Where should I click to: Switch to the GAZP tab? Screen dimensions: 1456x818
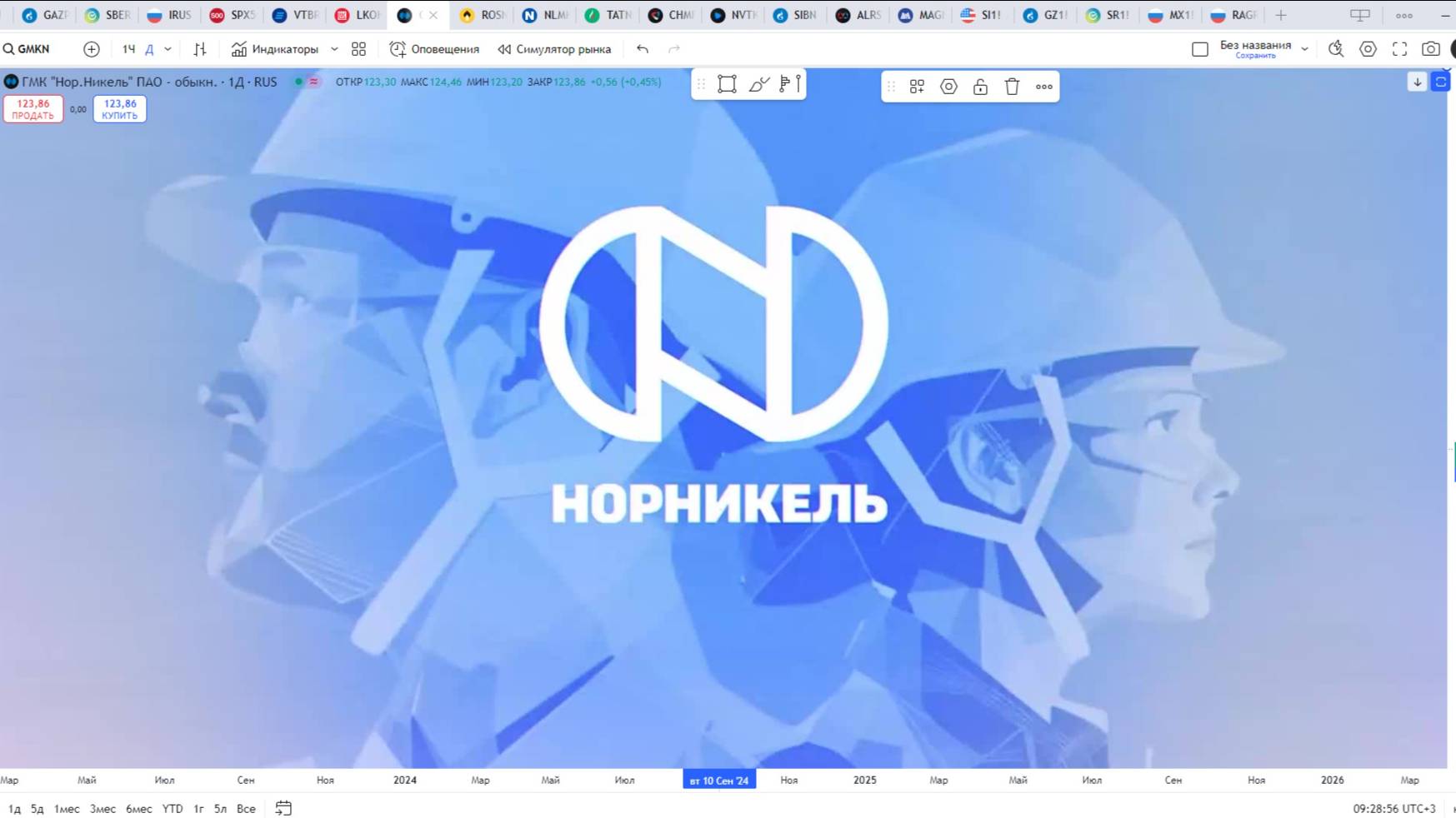[45, 15]
